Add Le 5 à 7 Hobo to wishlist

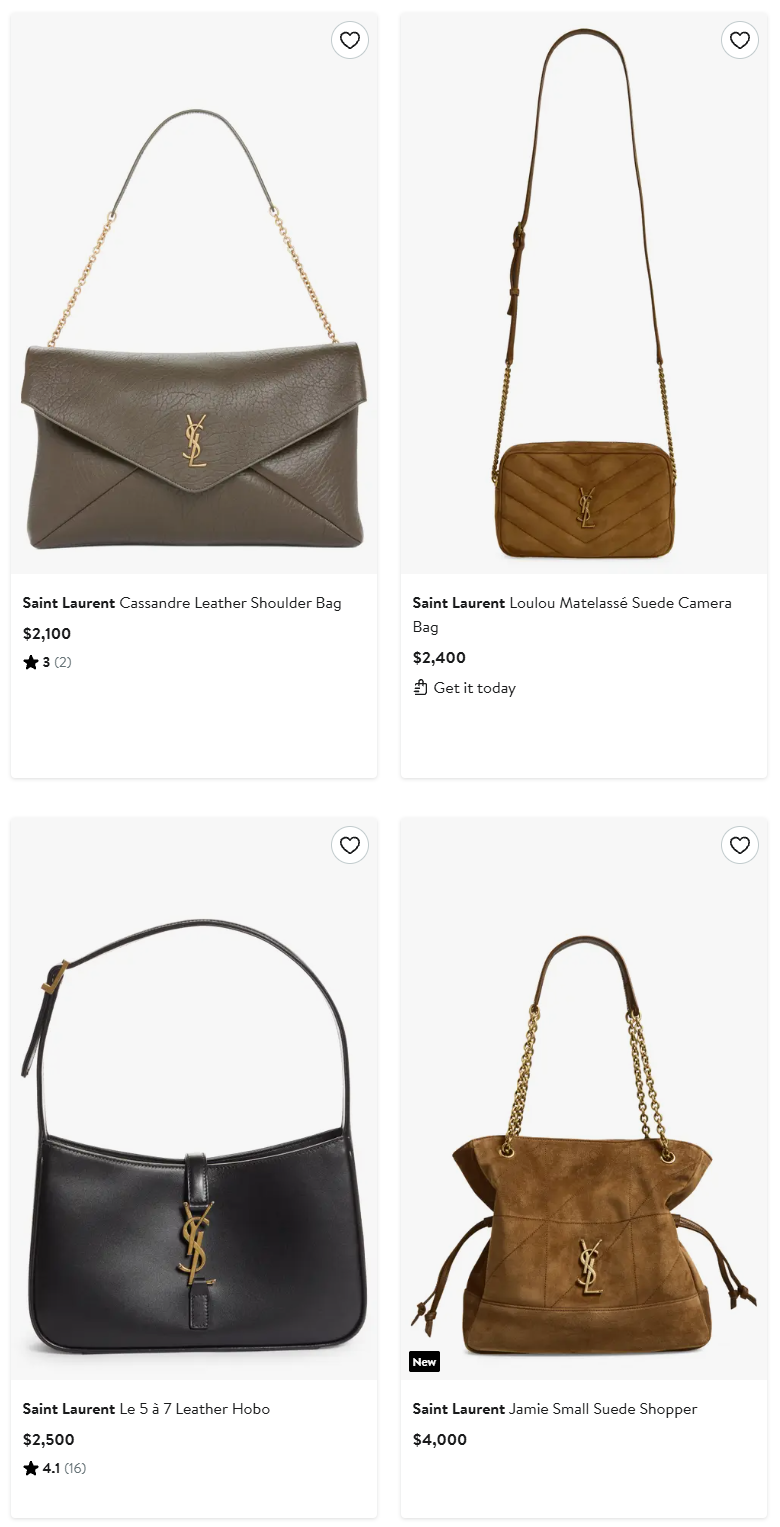[350, 845]
